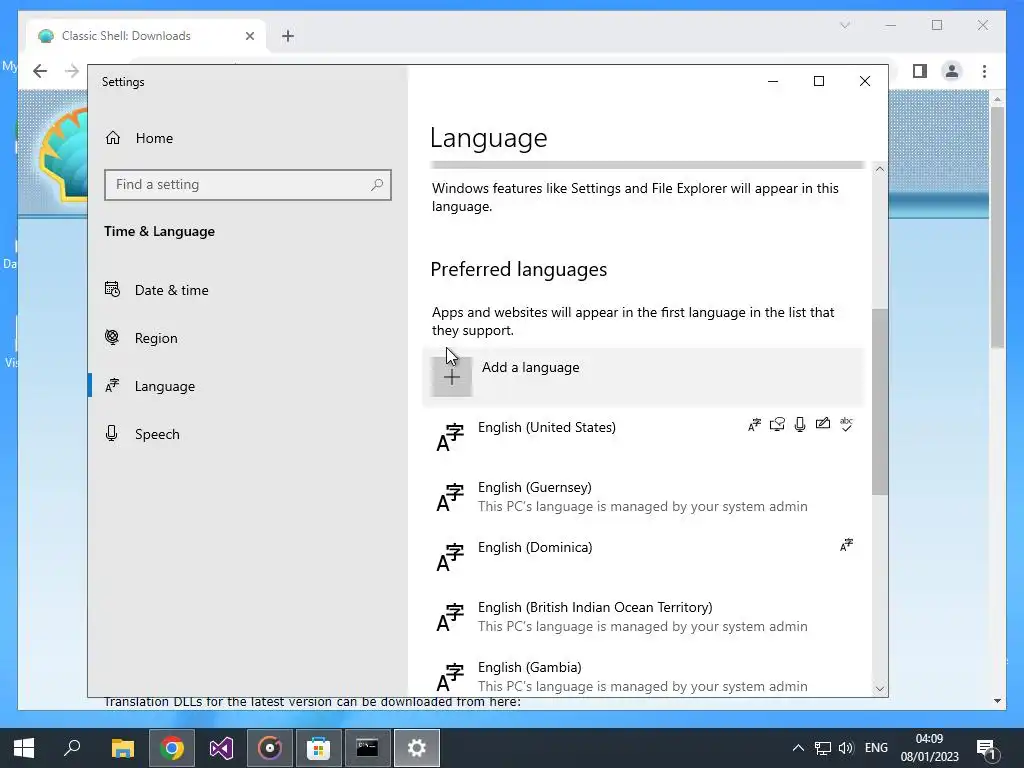Open Chrome profile avatar
1024x768 pixels.
952,71
